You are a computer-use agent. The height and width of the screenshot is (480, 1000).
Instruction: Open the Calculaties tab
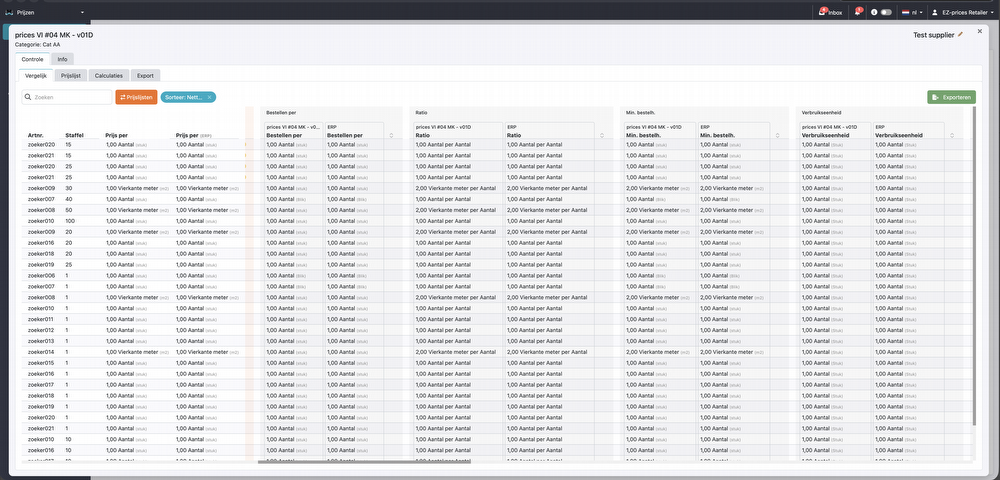(109, 75)
